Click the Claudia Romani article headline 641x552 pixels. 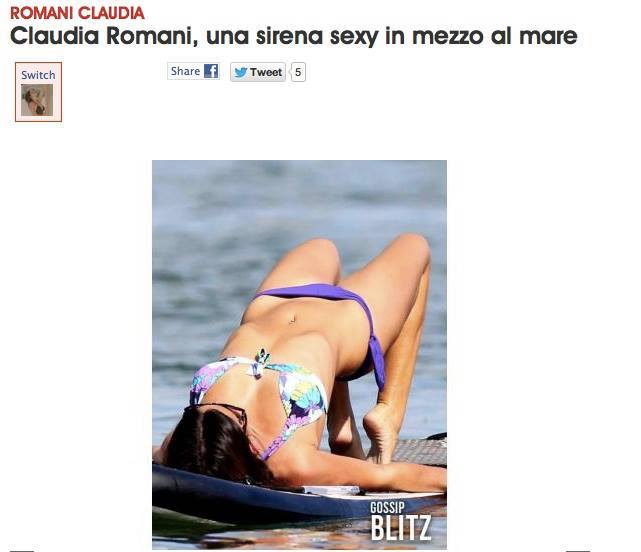(294, 36)
